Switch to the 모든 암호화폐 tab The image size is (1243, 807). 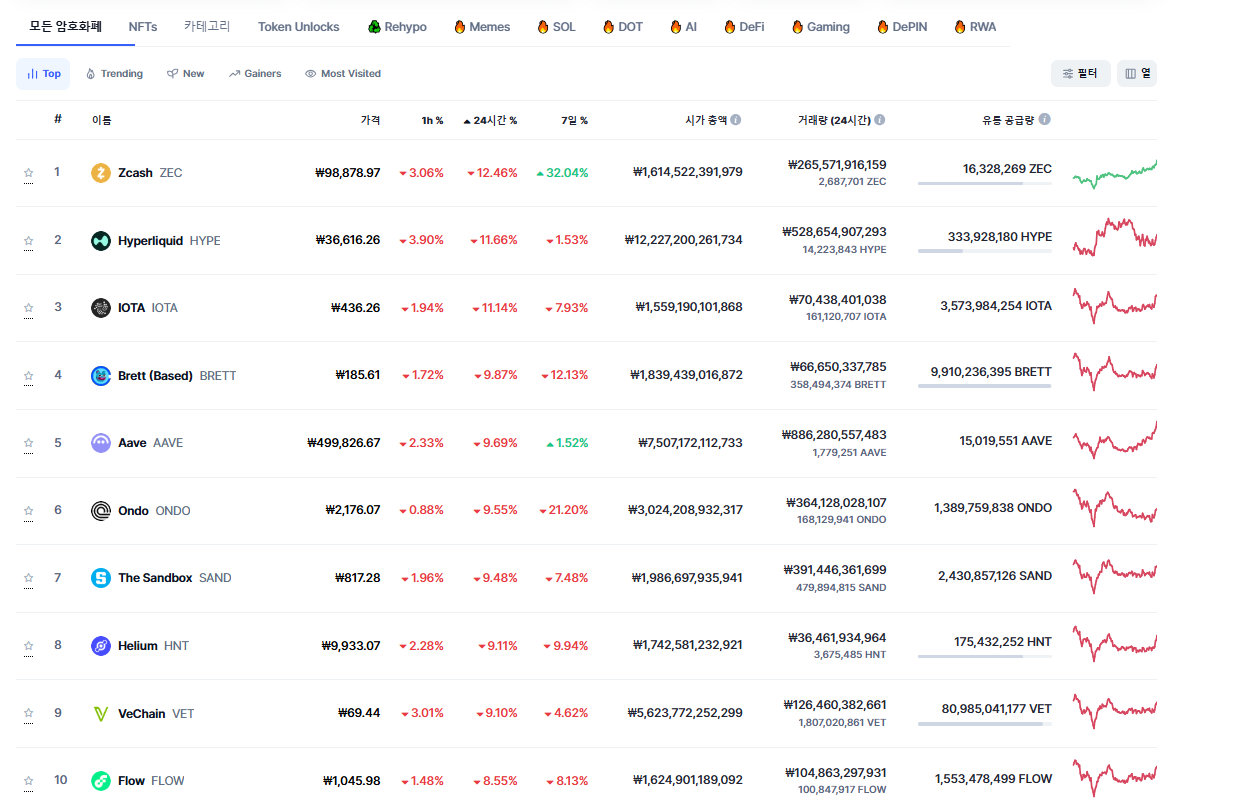coord(66,26)
